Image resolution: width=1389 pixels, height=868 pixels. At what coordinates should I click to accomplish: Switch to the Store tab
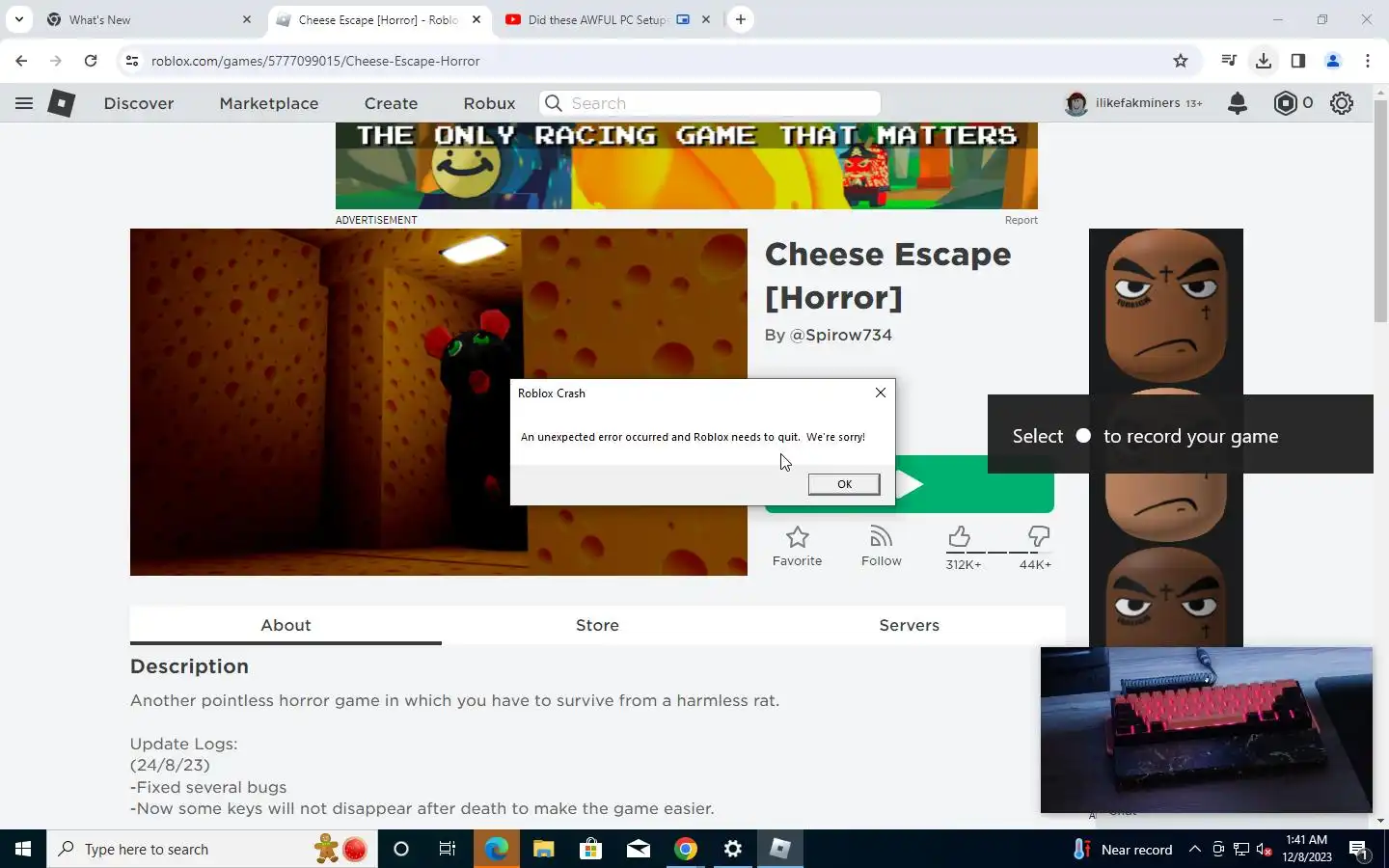(x=597, y=625)
